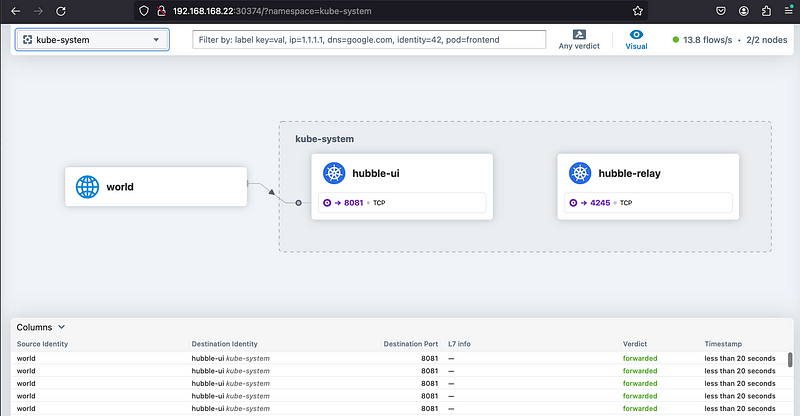Open the Firefox account profile icon
This screenshot has height=416, width=800.
(x=743, y=11)
